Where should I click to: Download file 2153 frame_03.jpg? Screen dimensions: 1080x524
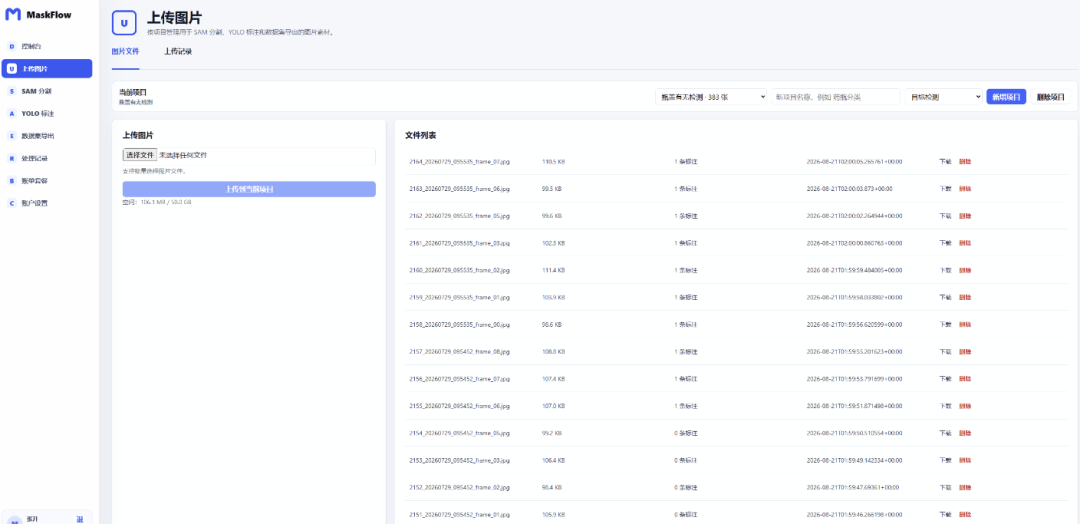(x=945, y=461)
